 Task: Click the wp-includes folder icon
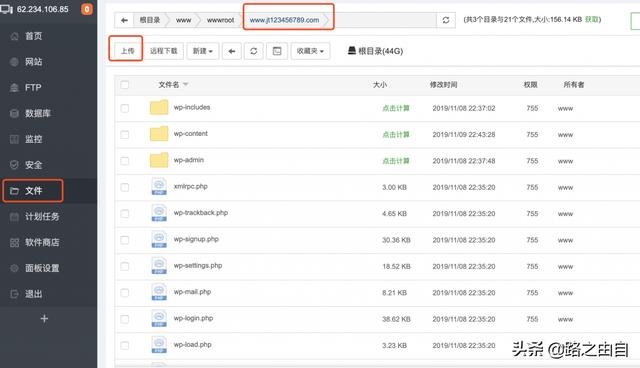[x=159, y=107]
